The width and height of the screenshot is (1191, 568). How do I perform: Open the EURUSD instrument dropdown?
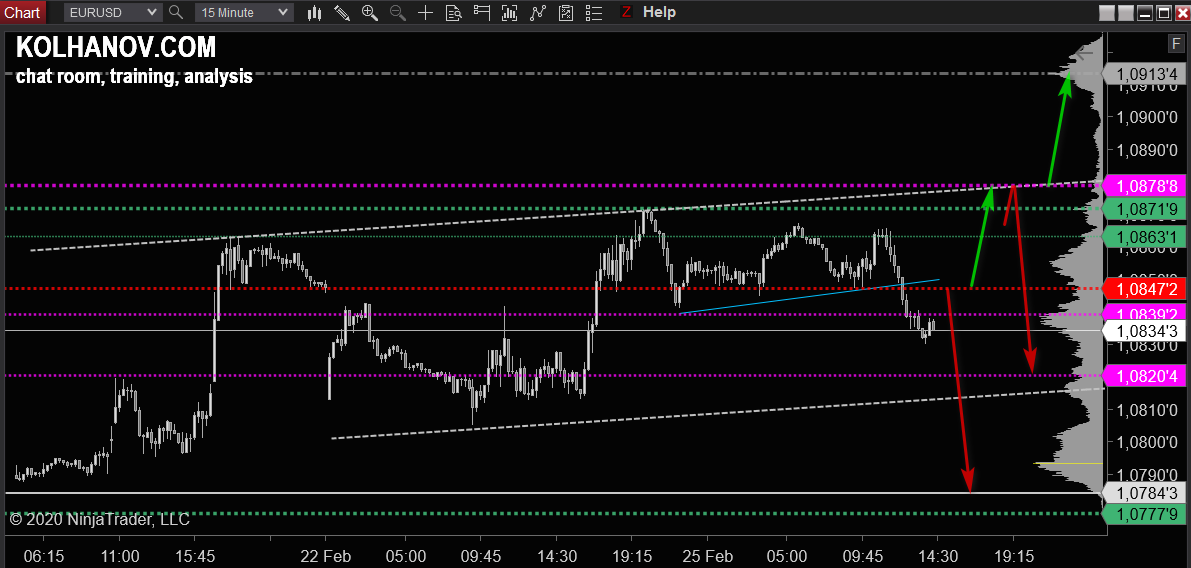coord(112,12)
